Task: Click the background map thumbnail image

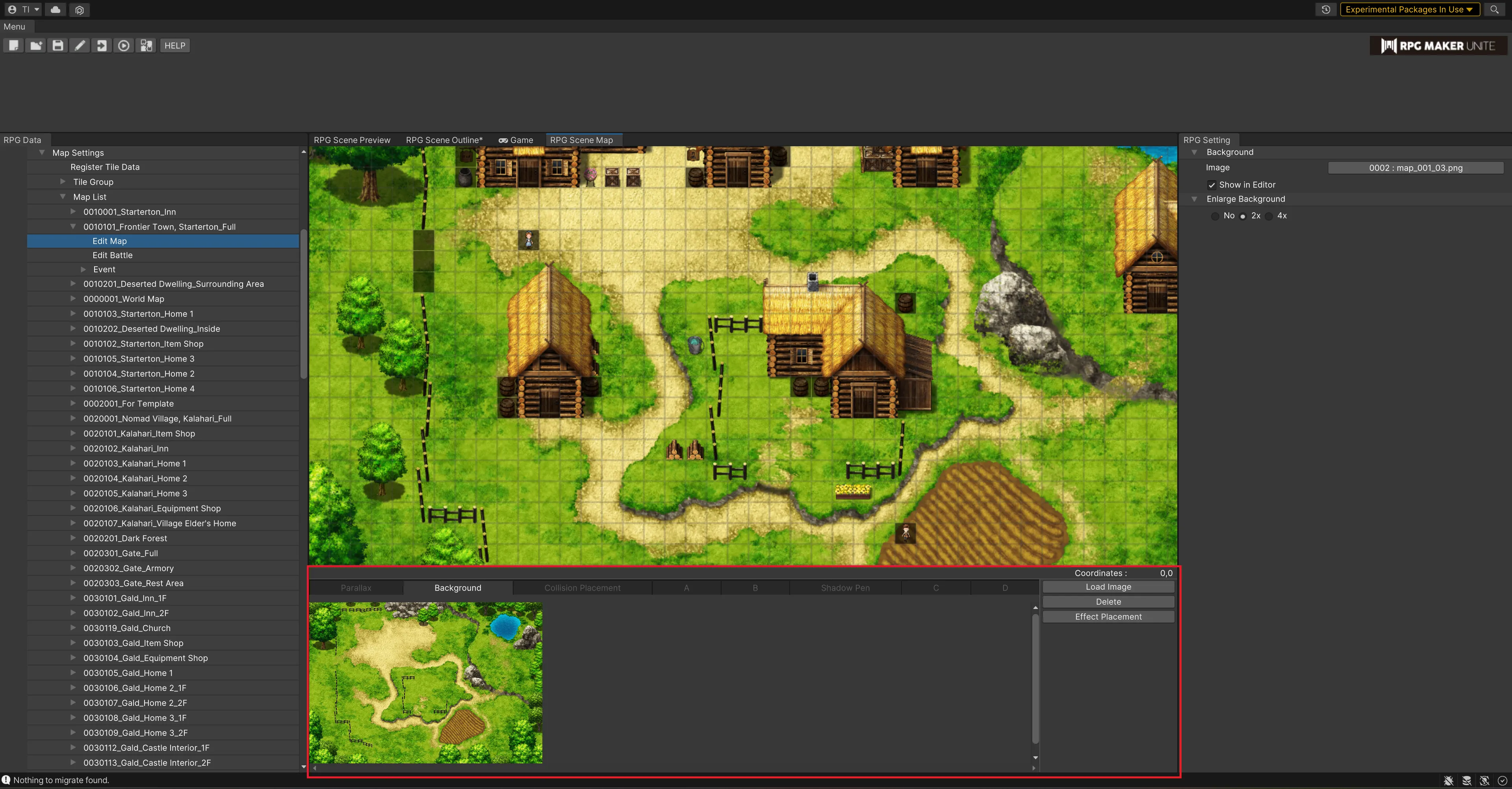Action: [x=425, y=683]
